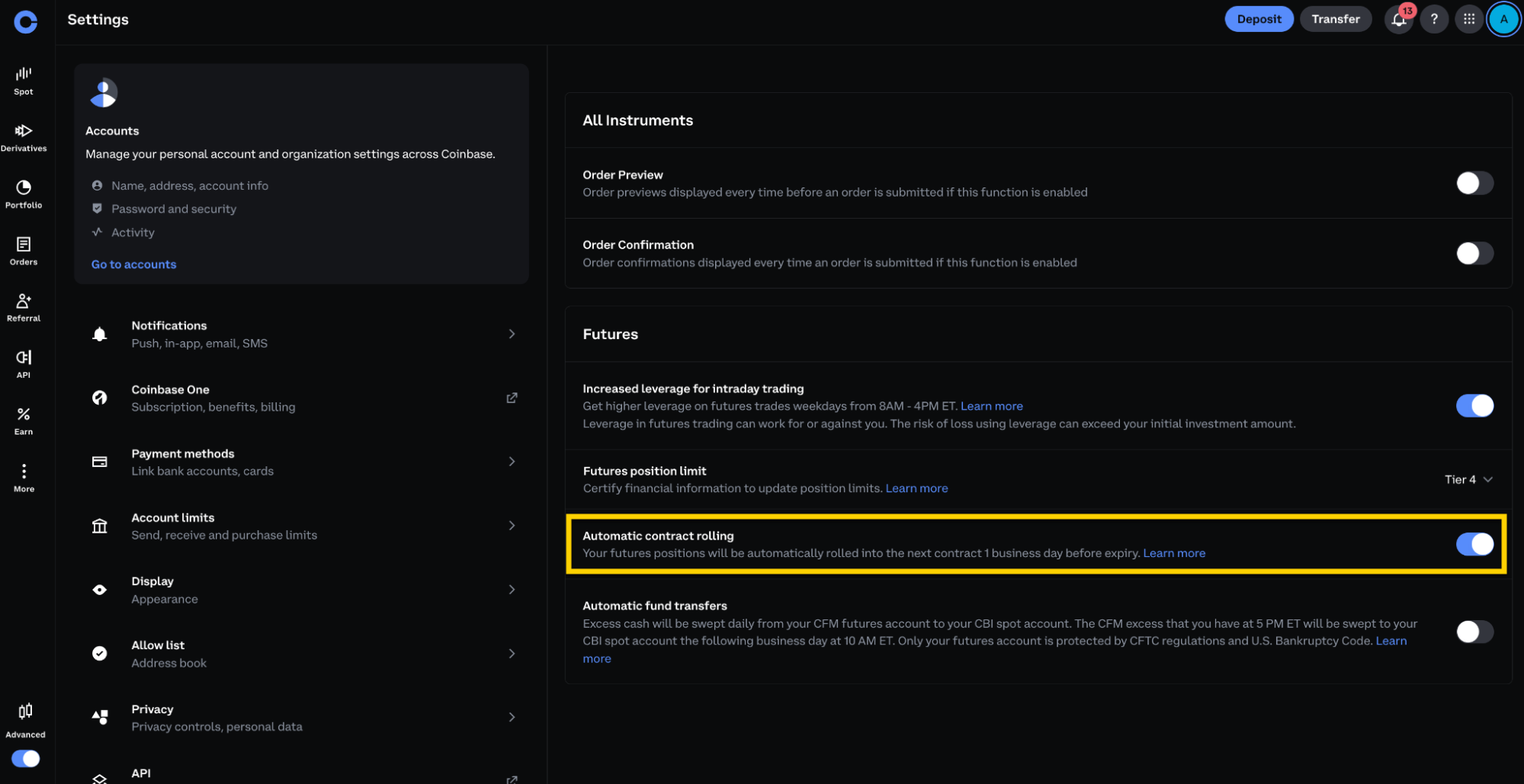1524x784 pixels.
Task: Click the Accounts profile icon
Action: coord(103,93)
